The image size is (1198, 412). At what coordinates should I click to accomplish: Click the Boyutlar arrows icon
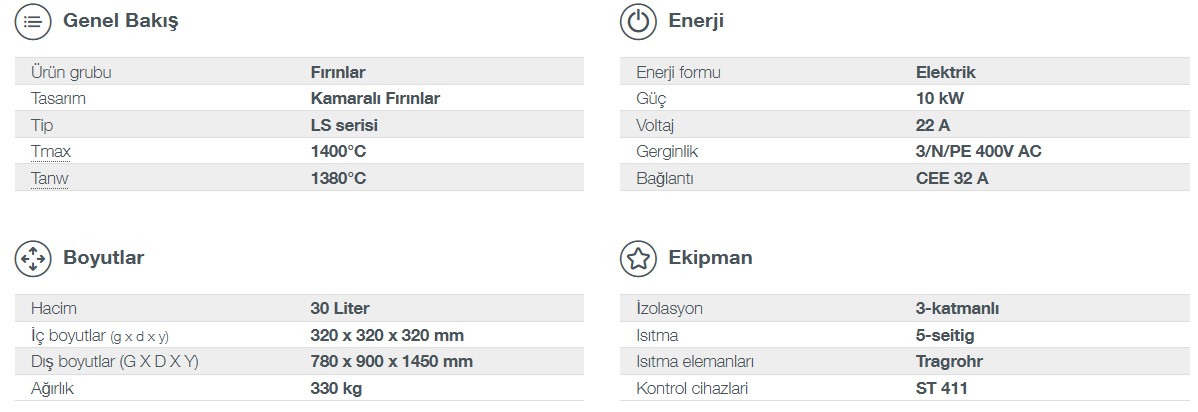[33, 258]
